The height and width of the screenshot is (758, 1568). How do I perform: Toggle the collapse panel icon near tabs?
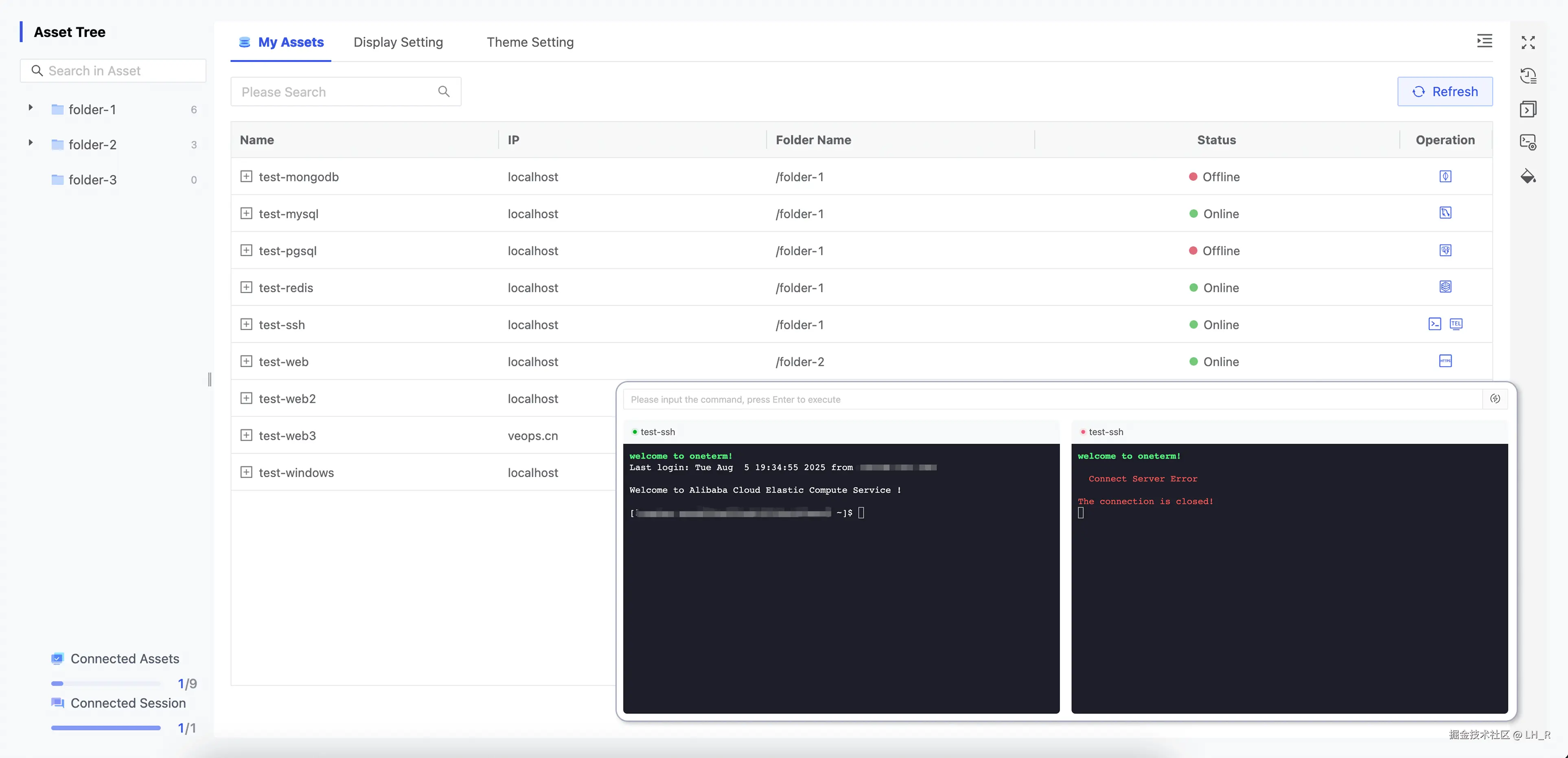1485,42
